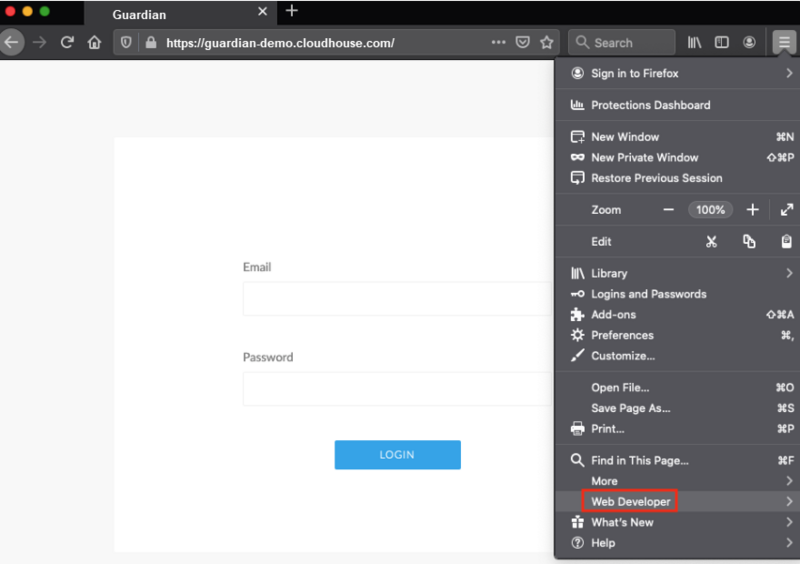Select New Private Window menu item

point(644,157)
